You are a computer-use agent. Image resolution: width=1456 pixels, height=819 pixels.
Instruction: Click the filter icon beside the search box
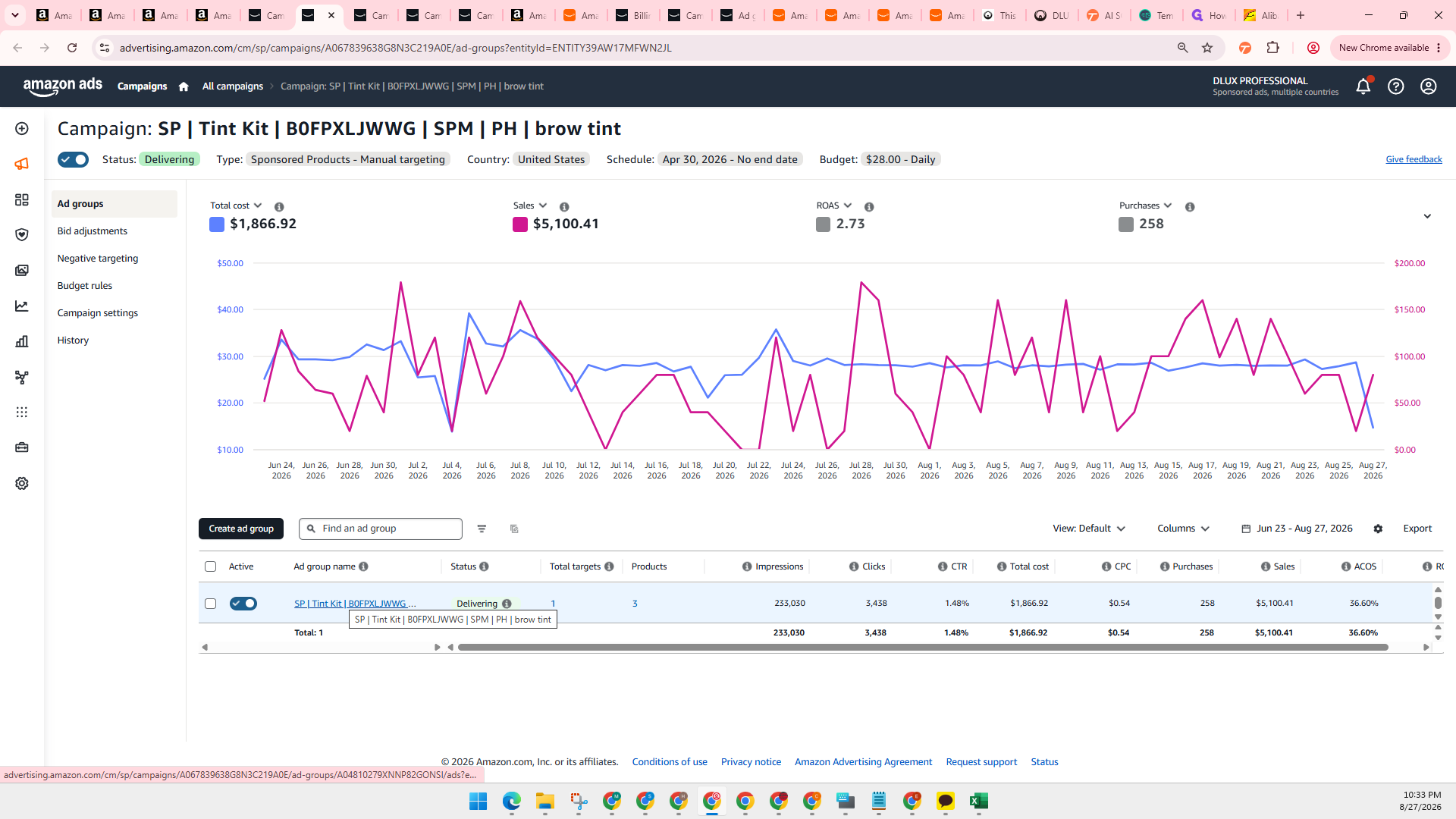[482, 529]
